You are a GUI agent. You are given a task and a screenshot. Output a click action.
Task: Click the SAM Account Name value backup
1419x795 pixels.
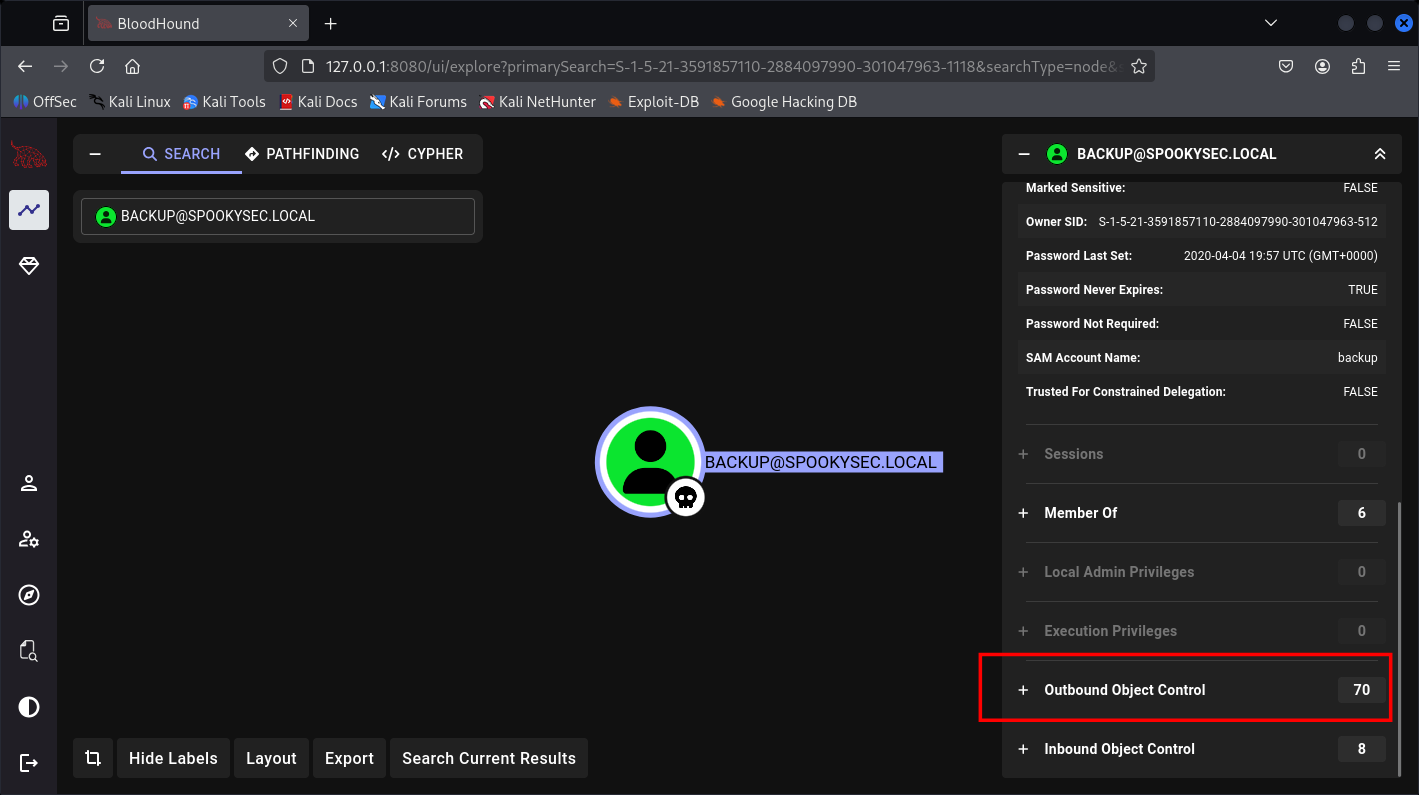(x=1358, y=358)
